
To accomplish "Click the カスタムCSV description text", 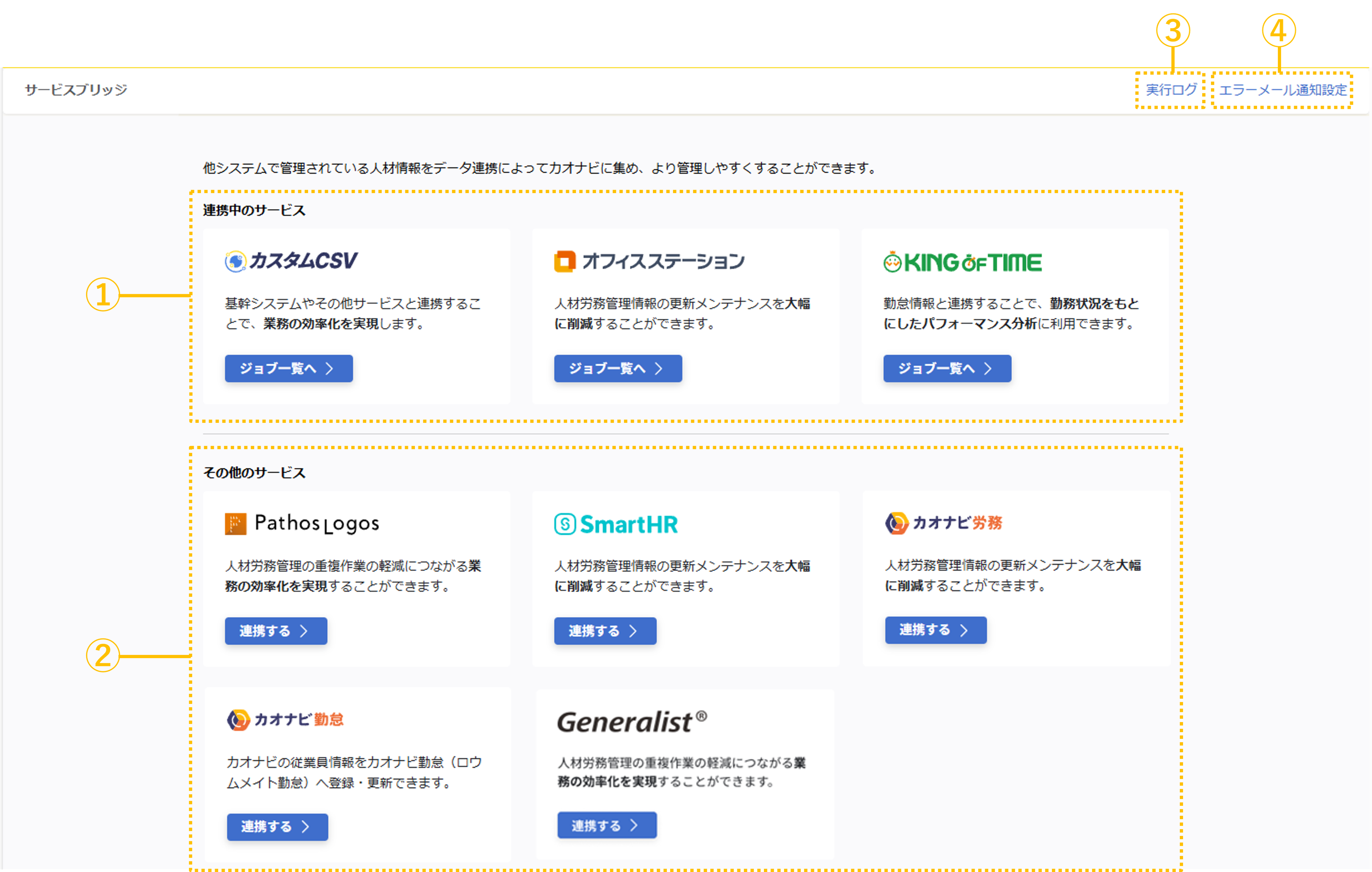I will tap(353, 313).
